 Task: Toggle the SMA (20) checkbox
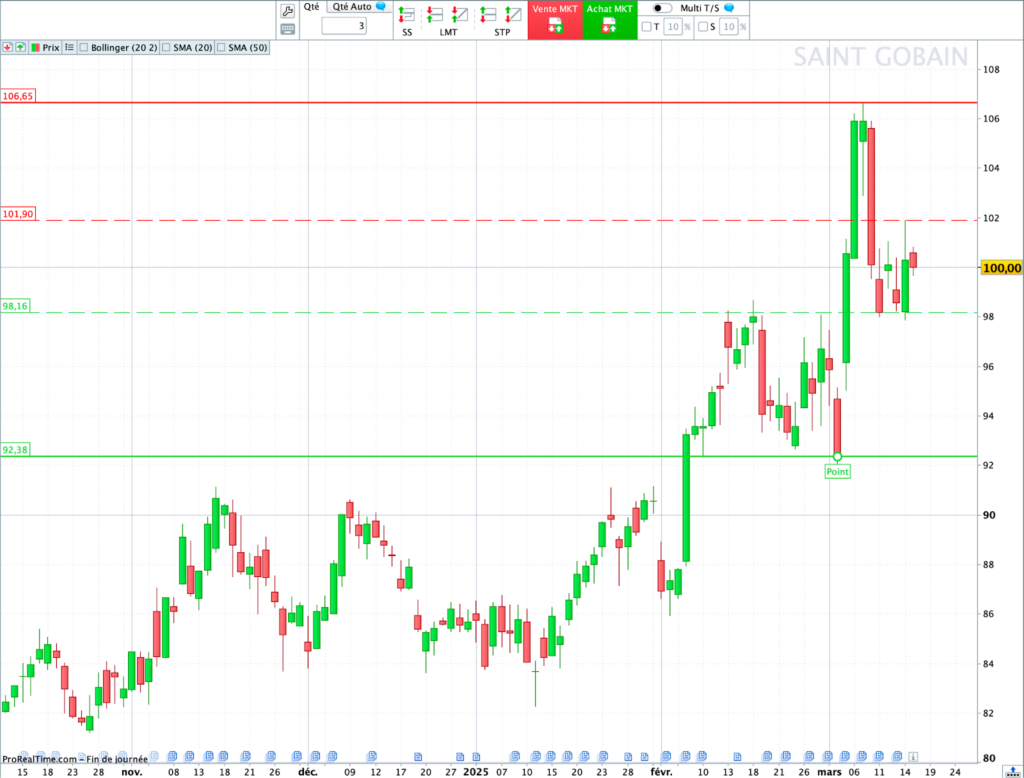166,47
